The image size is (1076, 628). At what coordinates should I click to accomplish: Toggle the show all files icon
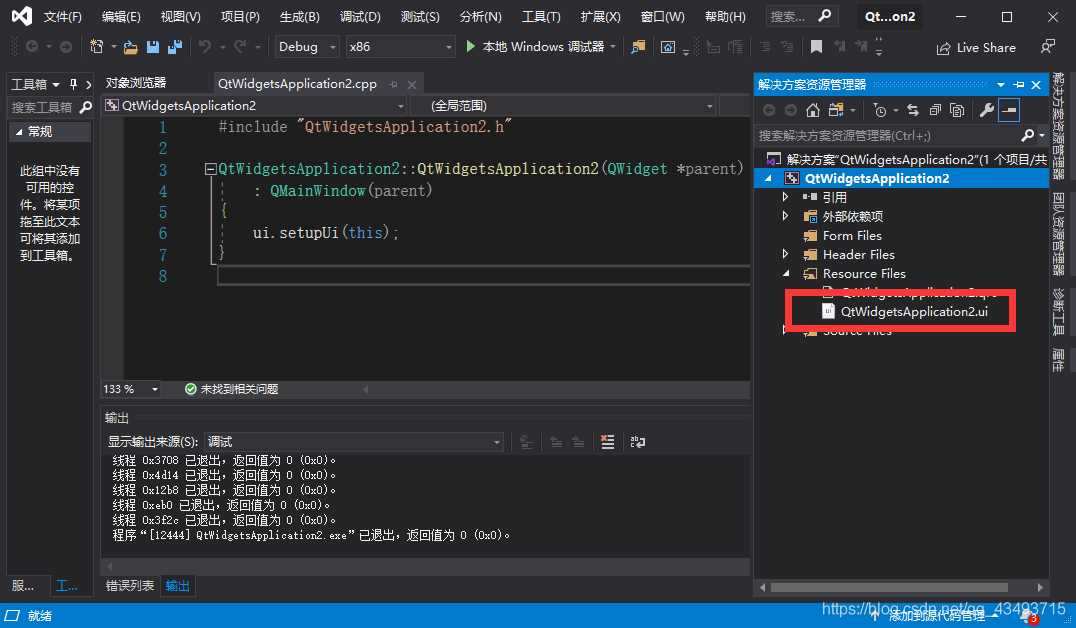tap(957, 110)
